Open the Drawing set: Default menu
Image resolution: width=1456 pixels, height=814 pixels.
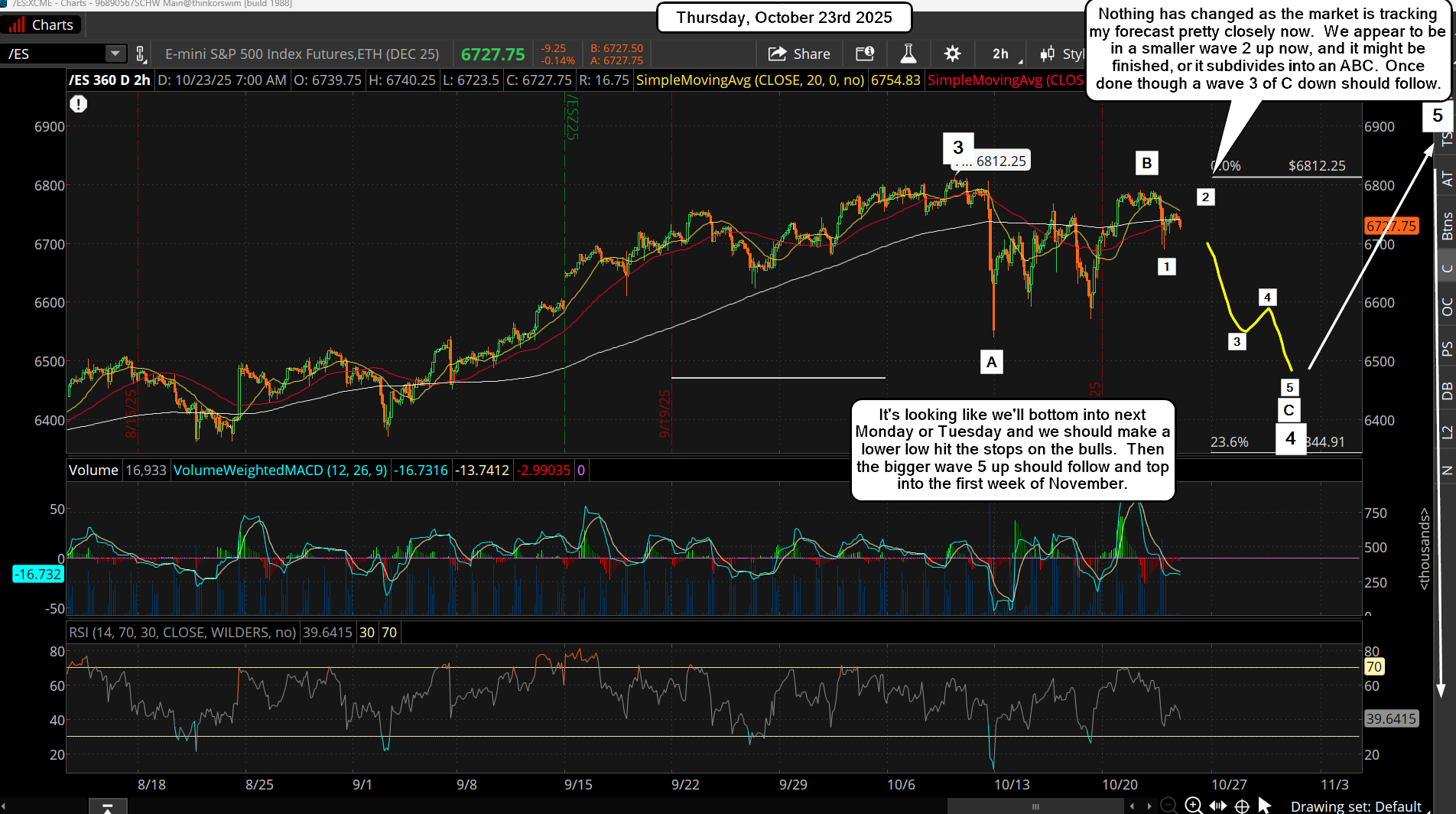1355,806
